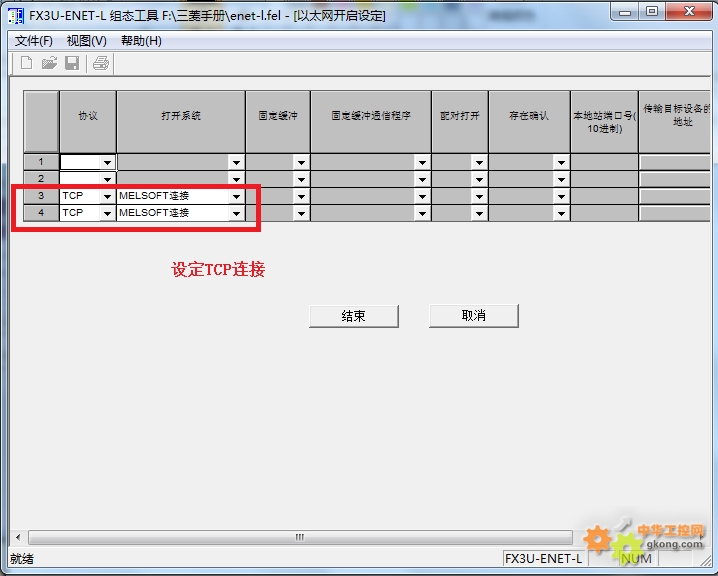This screenshot has width=718, height=576.
Task: Click the Print toolbar icon
Action: pos(101,63)
